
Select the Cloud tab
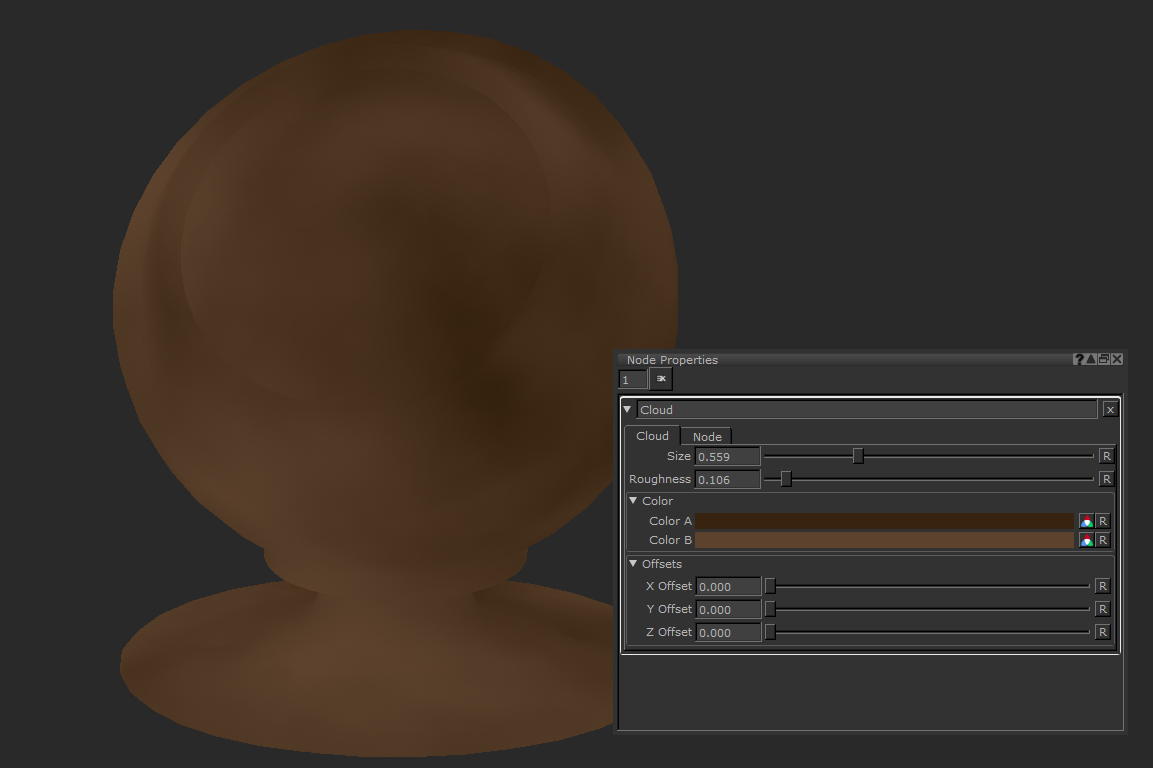tap(652, 435)
